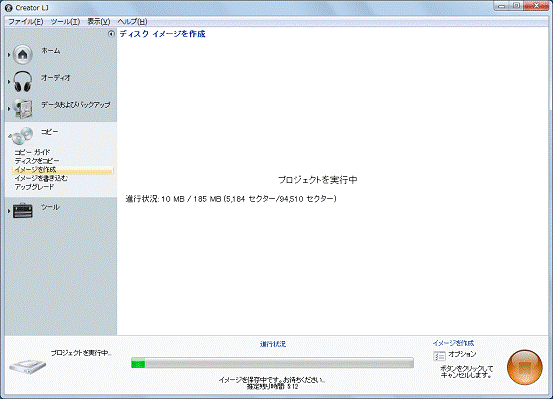
Task: Click the オプション label
Action: (462, 354)
